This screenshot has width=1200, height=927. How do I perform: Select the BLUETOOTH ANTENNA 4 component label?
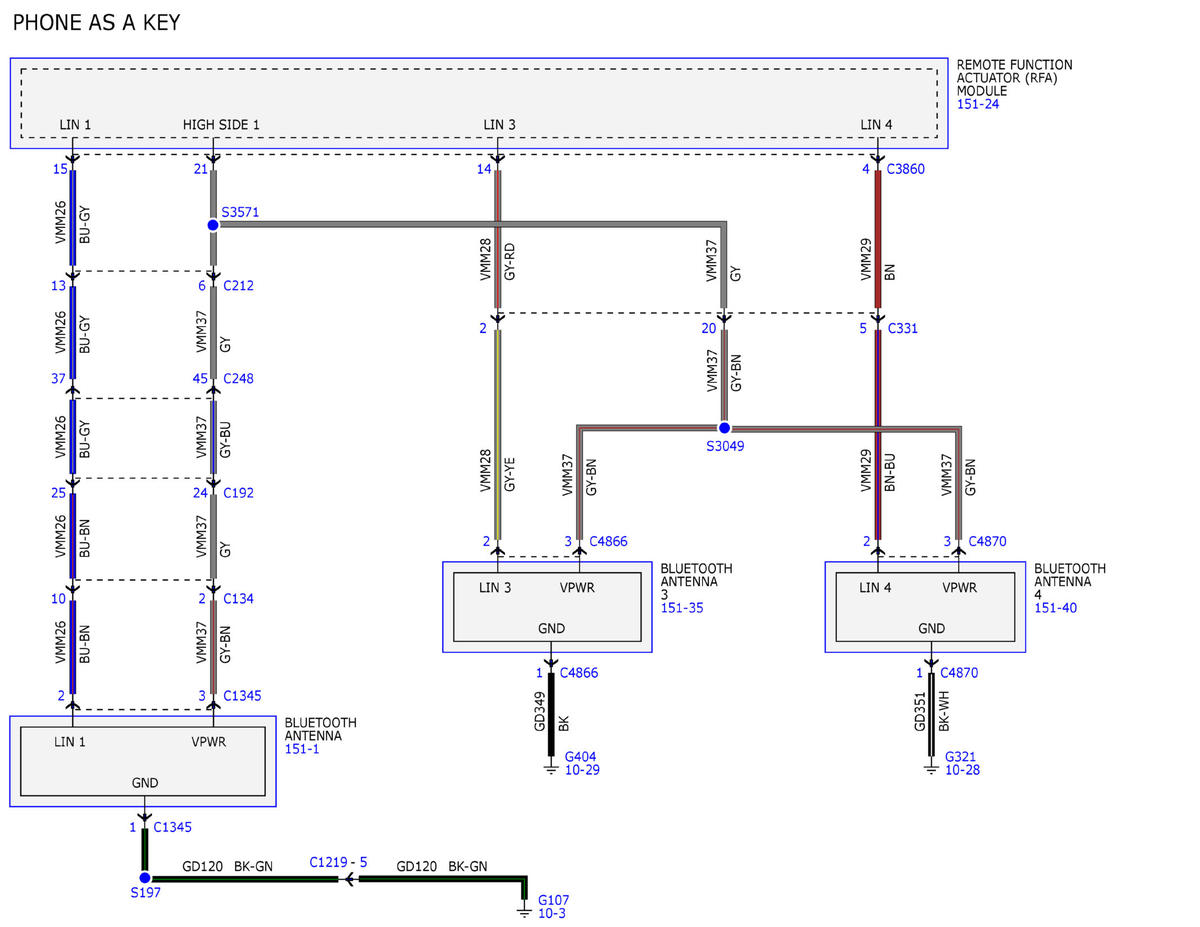1070,581
